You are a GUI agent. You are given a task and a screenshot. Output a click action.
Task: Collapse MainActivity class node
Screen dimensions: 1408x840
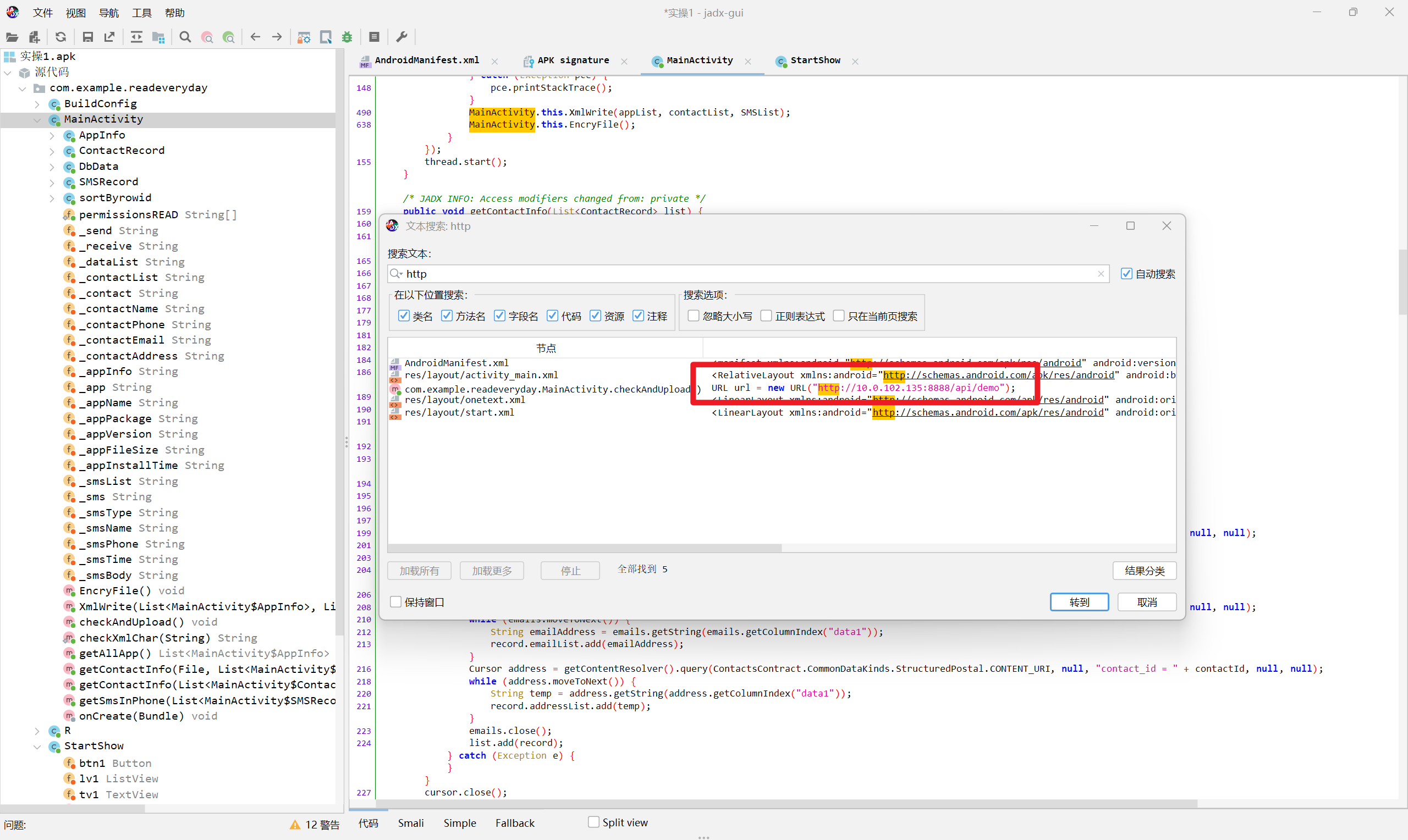tap(37, 119)
